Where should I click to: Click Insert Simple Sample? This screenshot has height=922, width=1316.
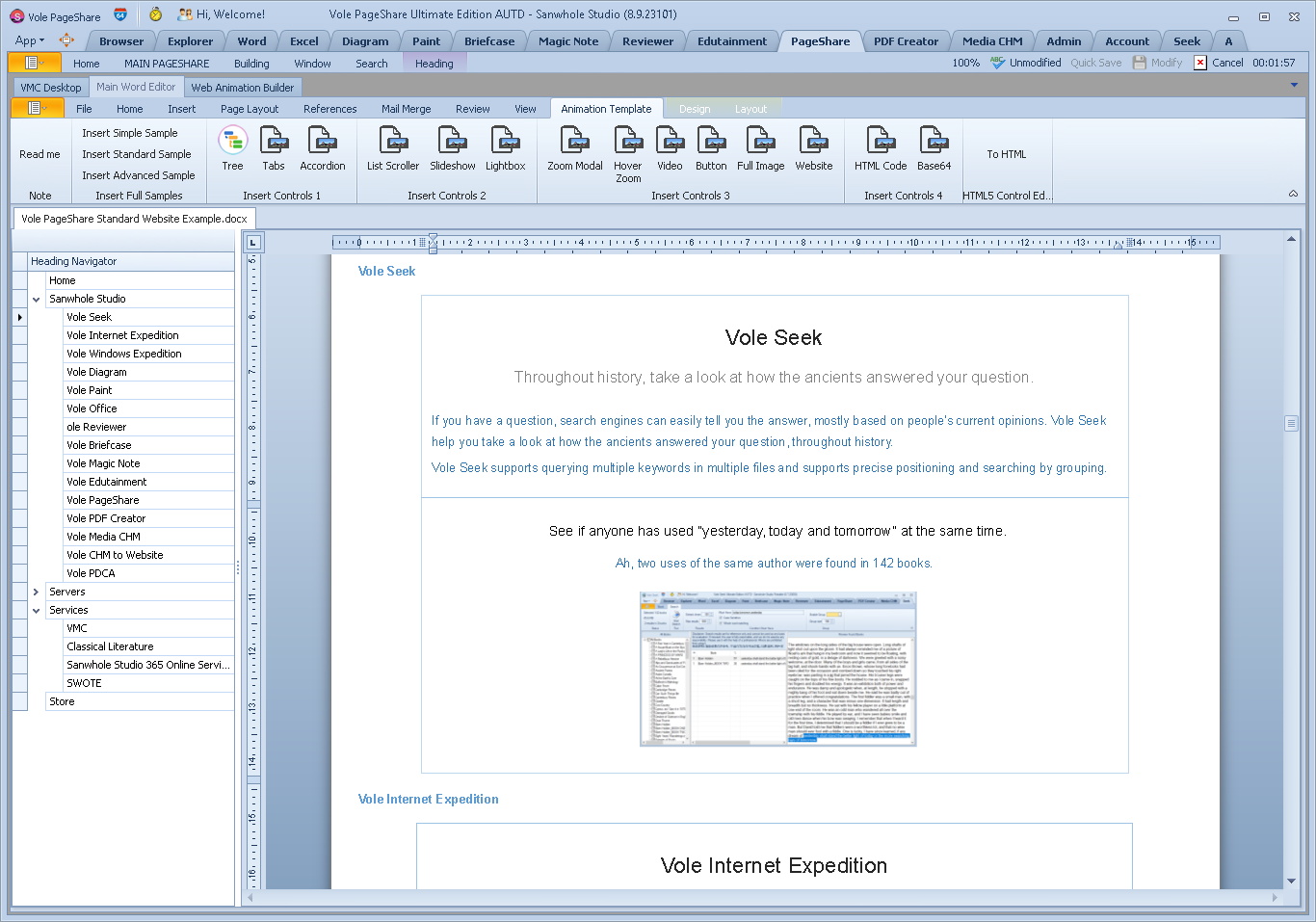[130, 133]
